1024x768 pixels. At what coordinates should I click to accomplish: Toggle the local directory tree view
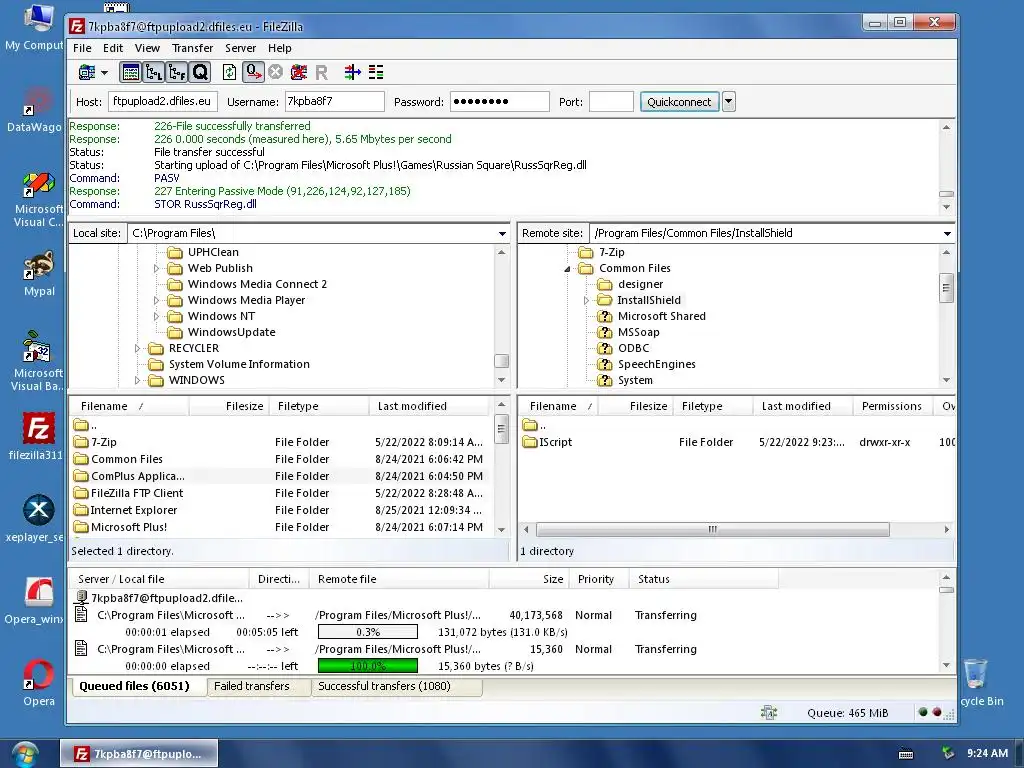point(153,72)
